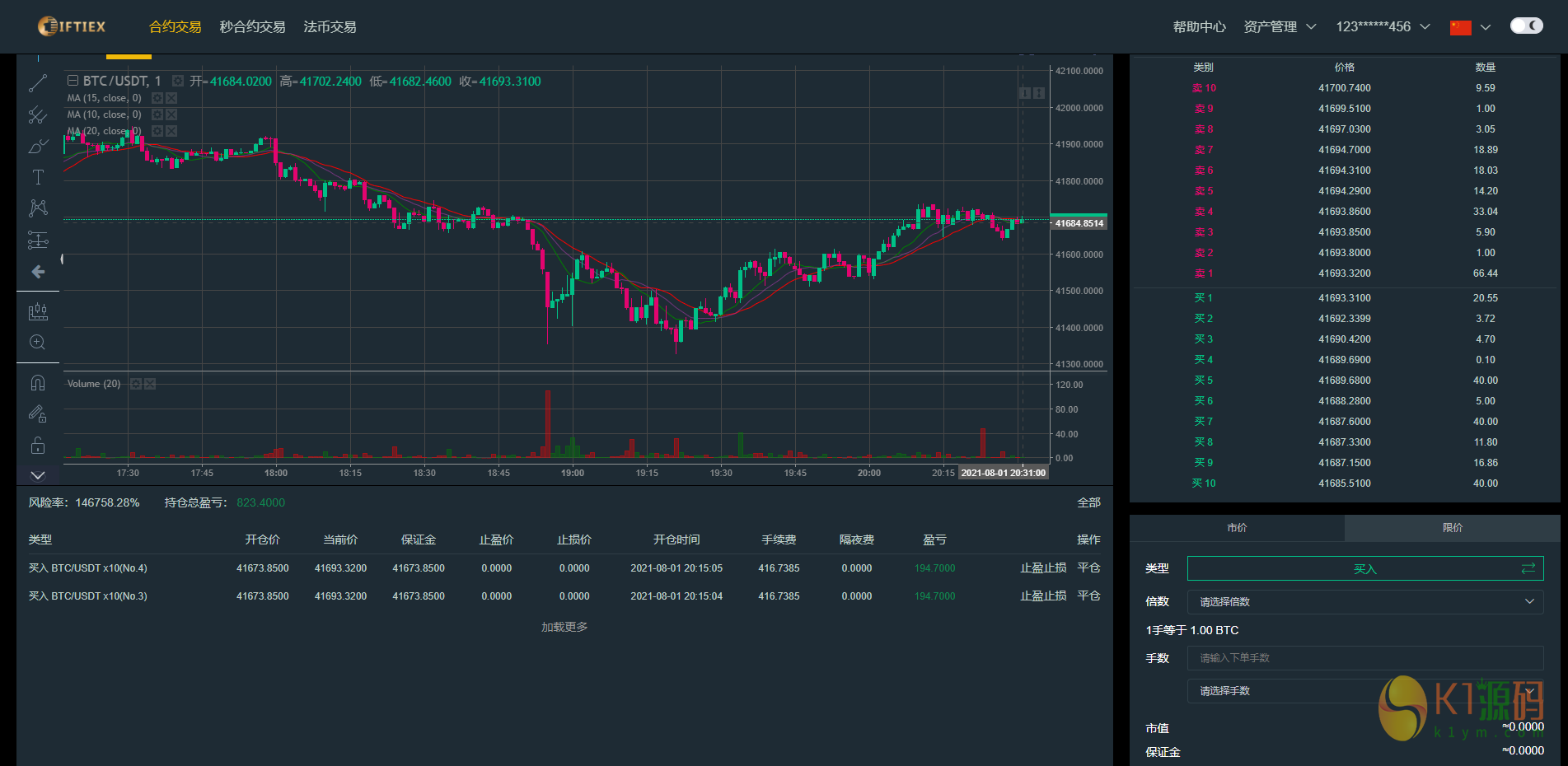The width and height of the screenshot is (1568, 766).
Task: Open the 资产管理 dropdown menu
Action: click(x=1280, y=27)
